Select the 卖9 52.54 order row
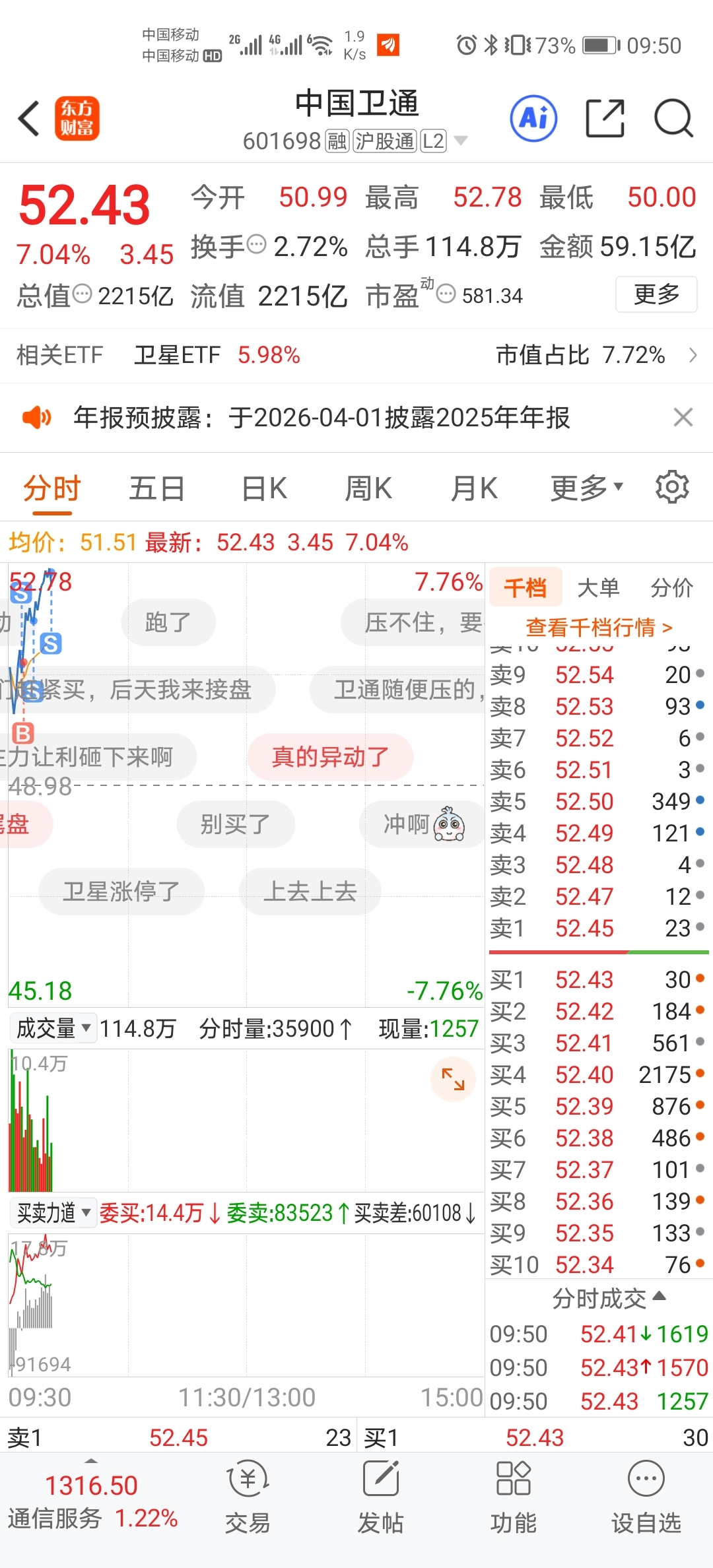 point(598,675)
